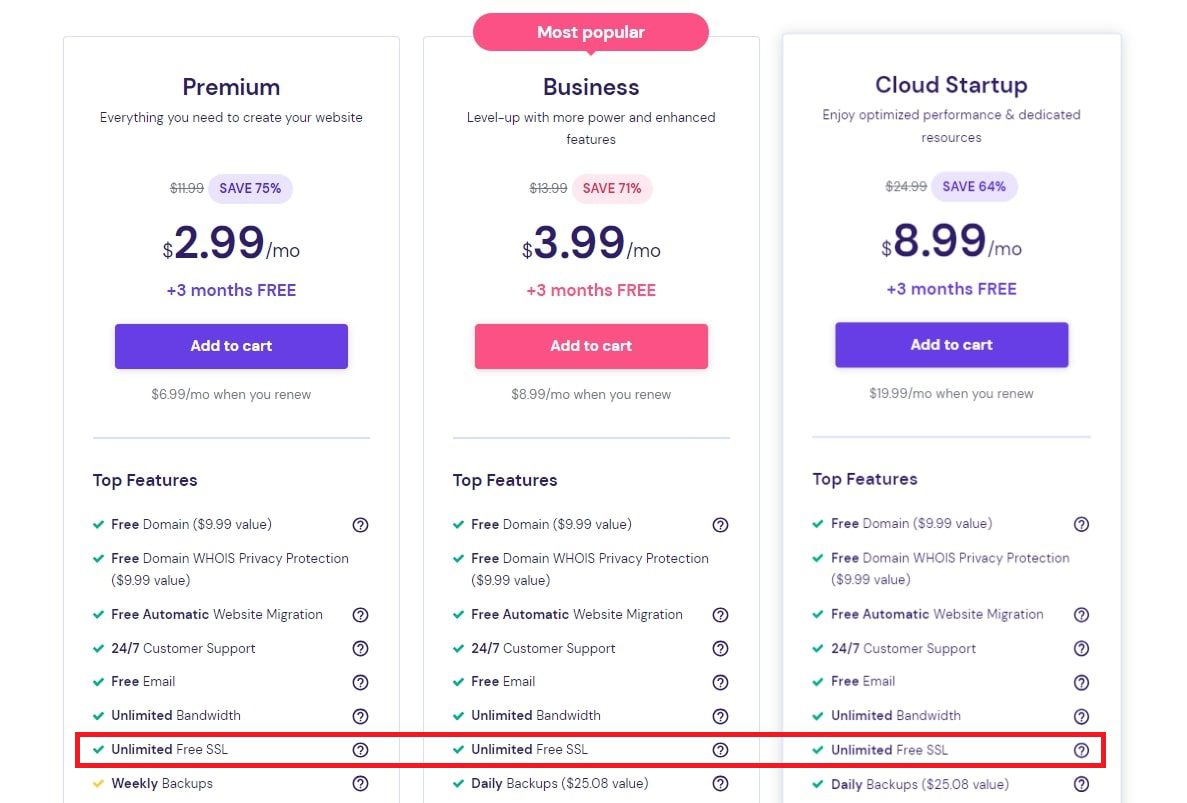Add Cloud Startup plan to cart
Screen dimensions: 1187x803
(951, 345)
